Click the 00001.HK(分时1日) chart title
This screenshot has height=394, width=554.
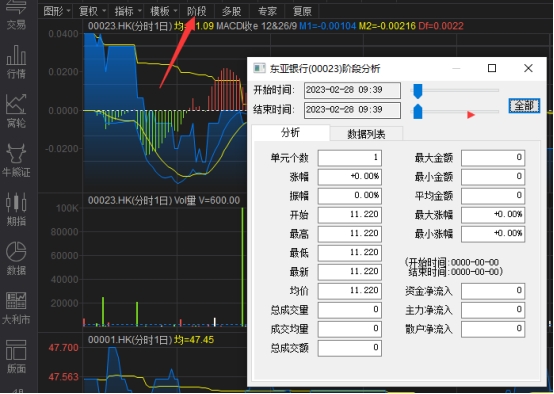click(x=130, y=340)
